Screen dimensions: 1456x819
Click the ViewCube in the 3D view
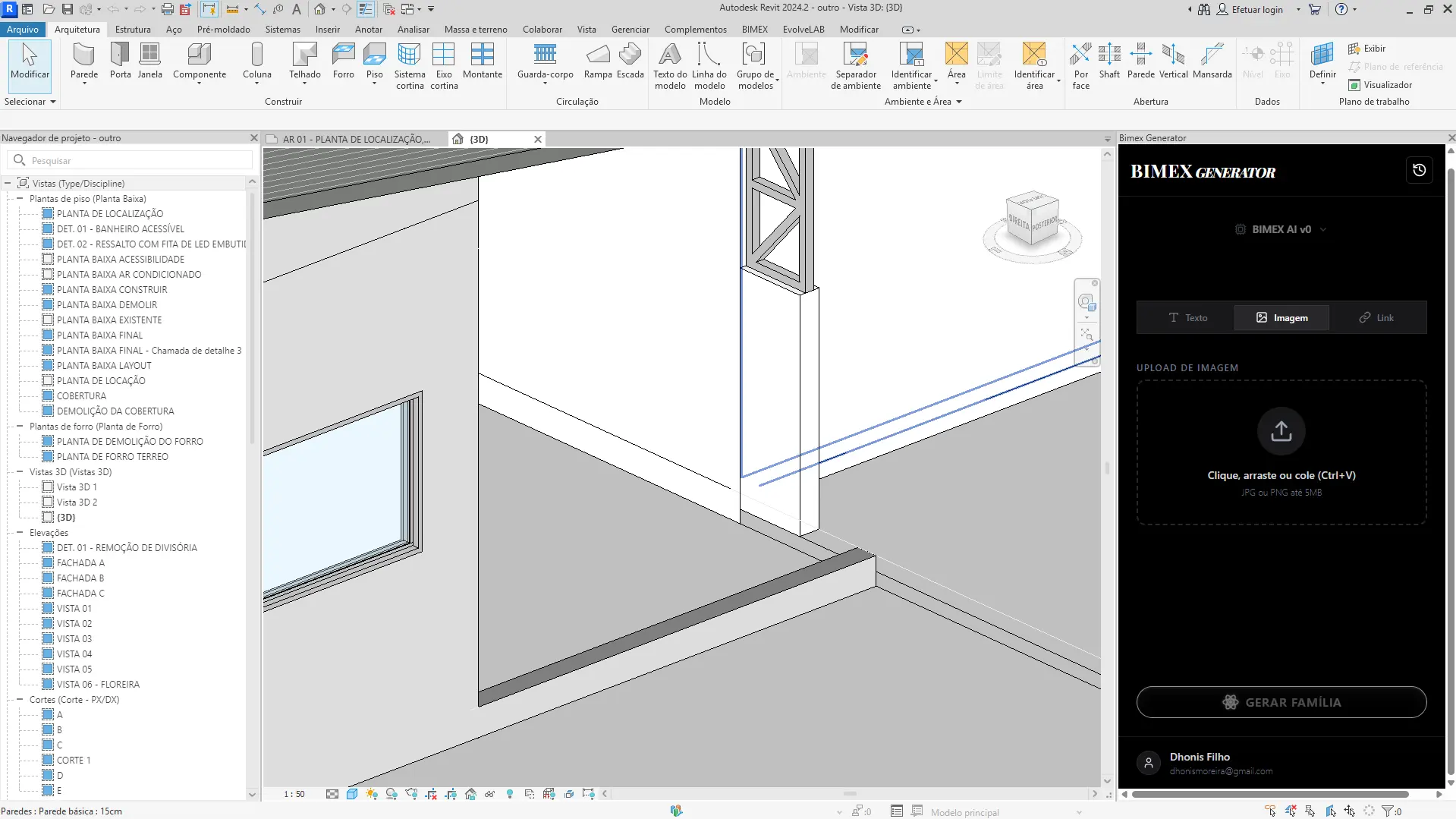[1032, 220]
